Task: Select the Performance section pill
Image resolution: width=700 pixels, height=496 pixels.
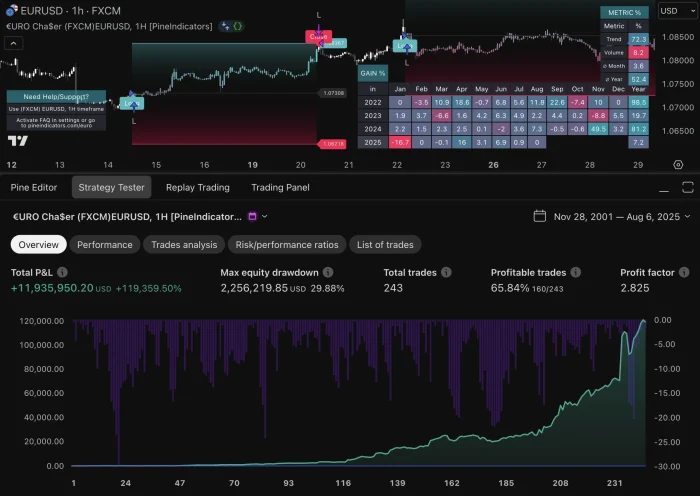Action: (x=105, y=244)
